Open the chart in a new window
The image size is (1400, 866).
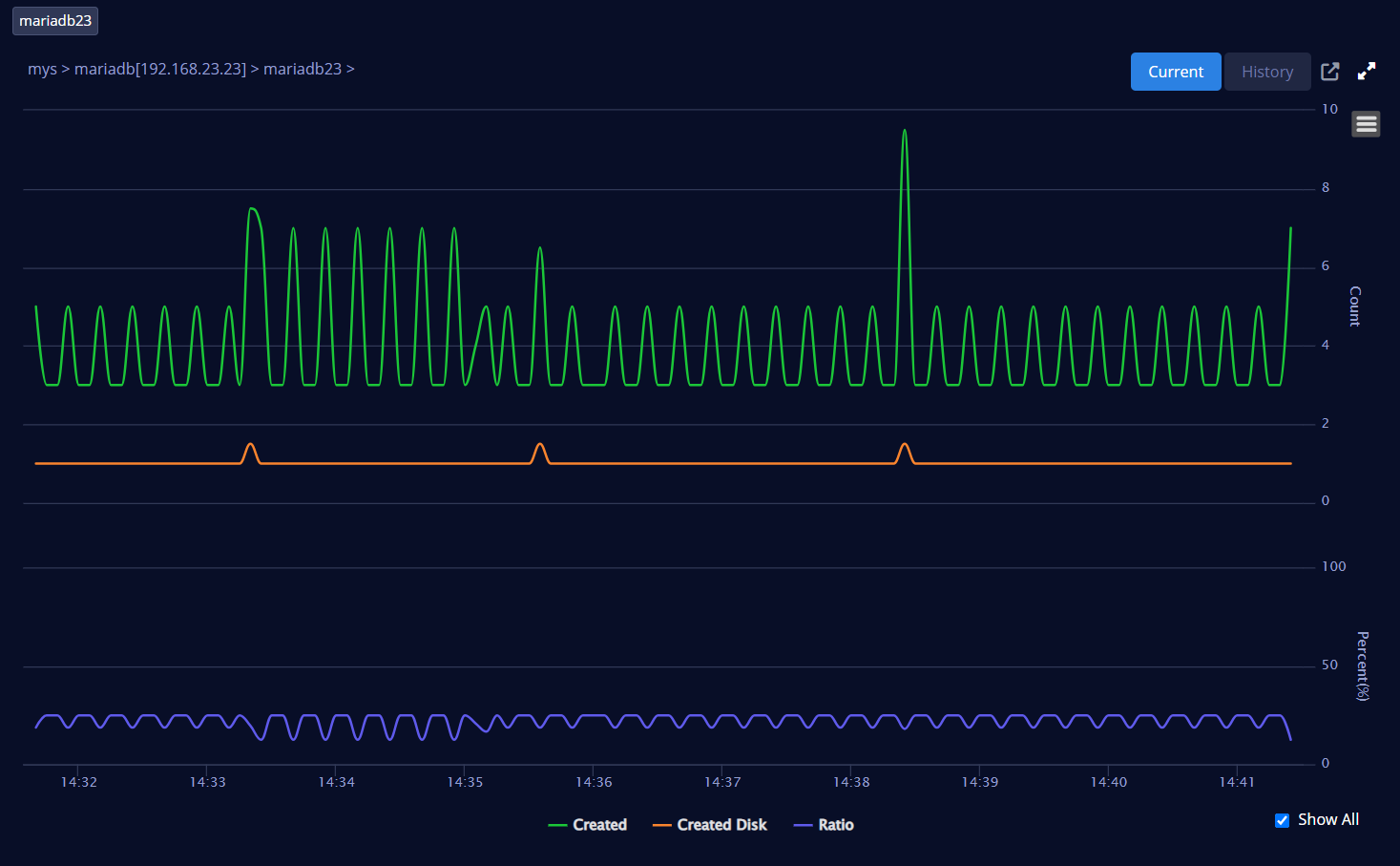point(1329,72)
